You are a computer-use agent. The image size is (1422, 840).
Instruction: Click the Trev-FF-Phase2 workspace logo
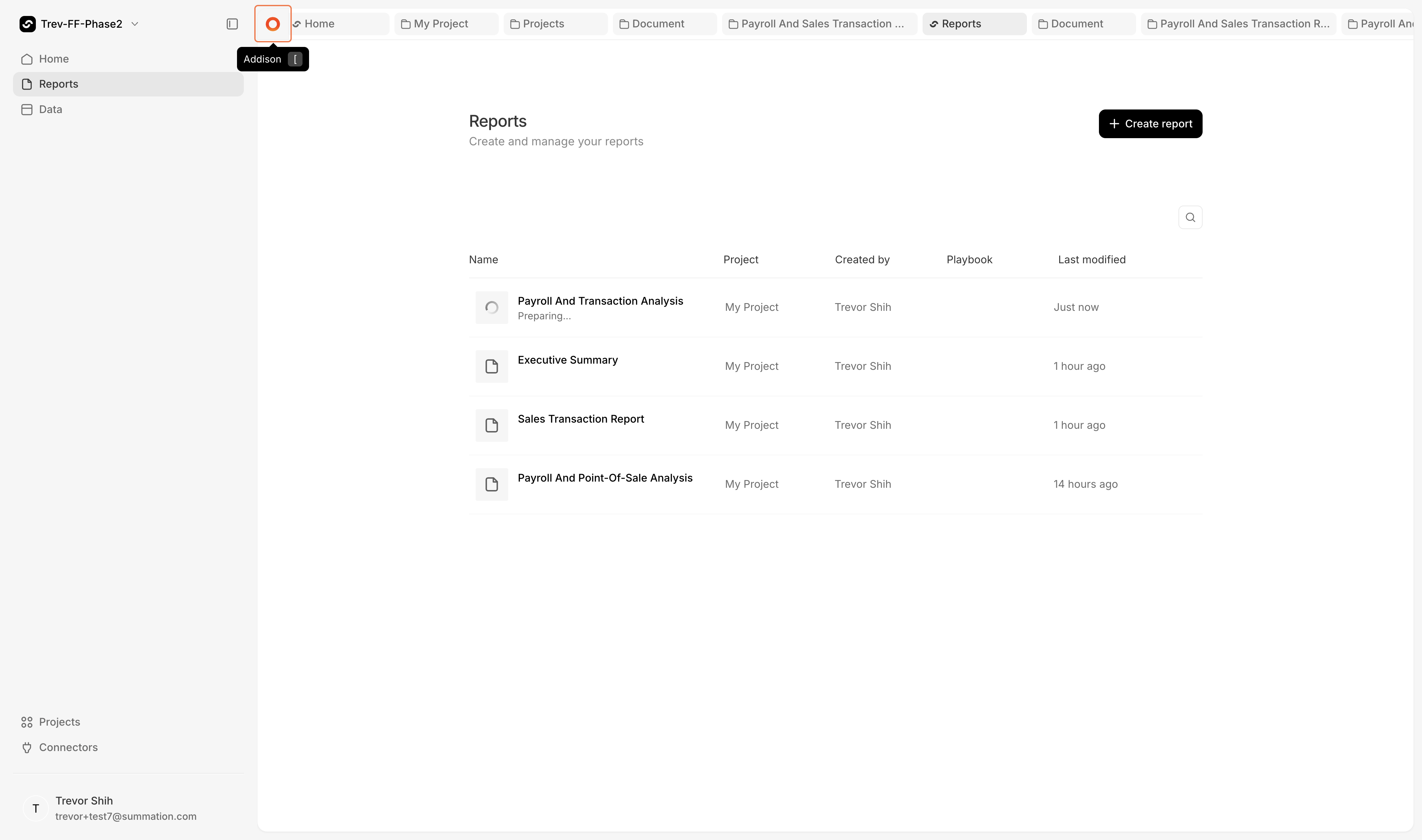tap(27, 24)
